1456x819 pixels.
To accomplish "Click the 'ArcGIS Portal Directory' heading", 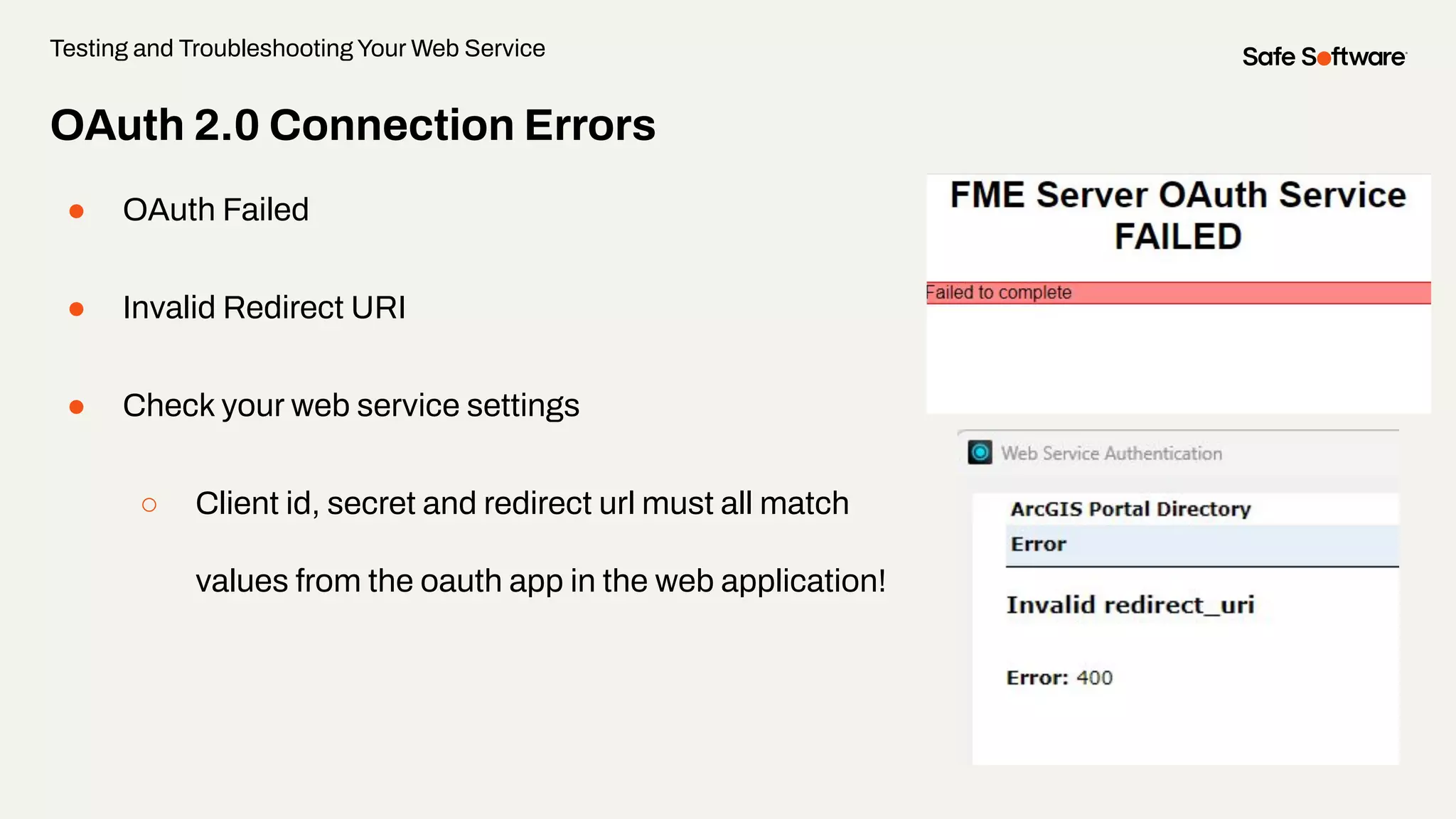I will point(1130,509).
